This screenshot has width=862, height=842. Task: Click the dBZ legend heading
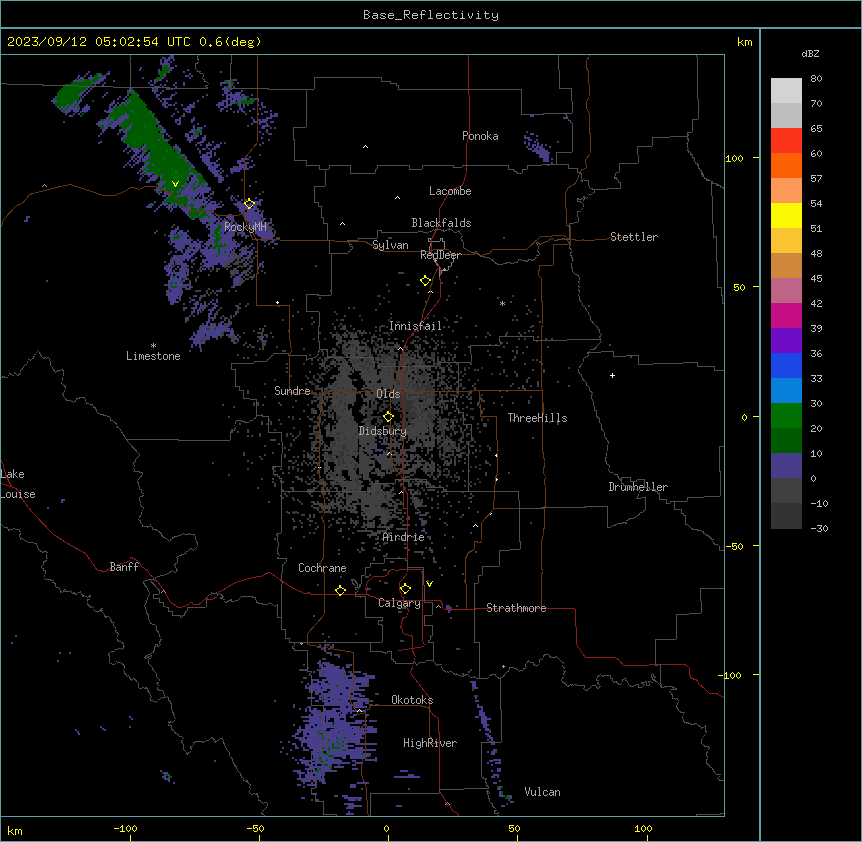pyautogui.click(x=810, y=53)
